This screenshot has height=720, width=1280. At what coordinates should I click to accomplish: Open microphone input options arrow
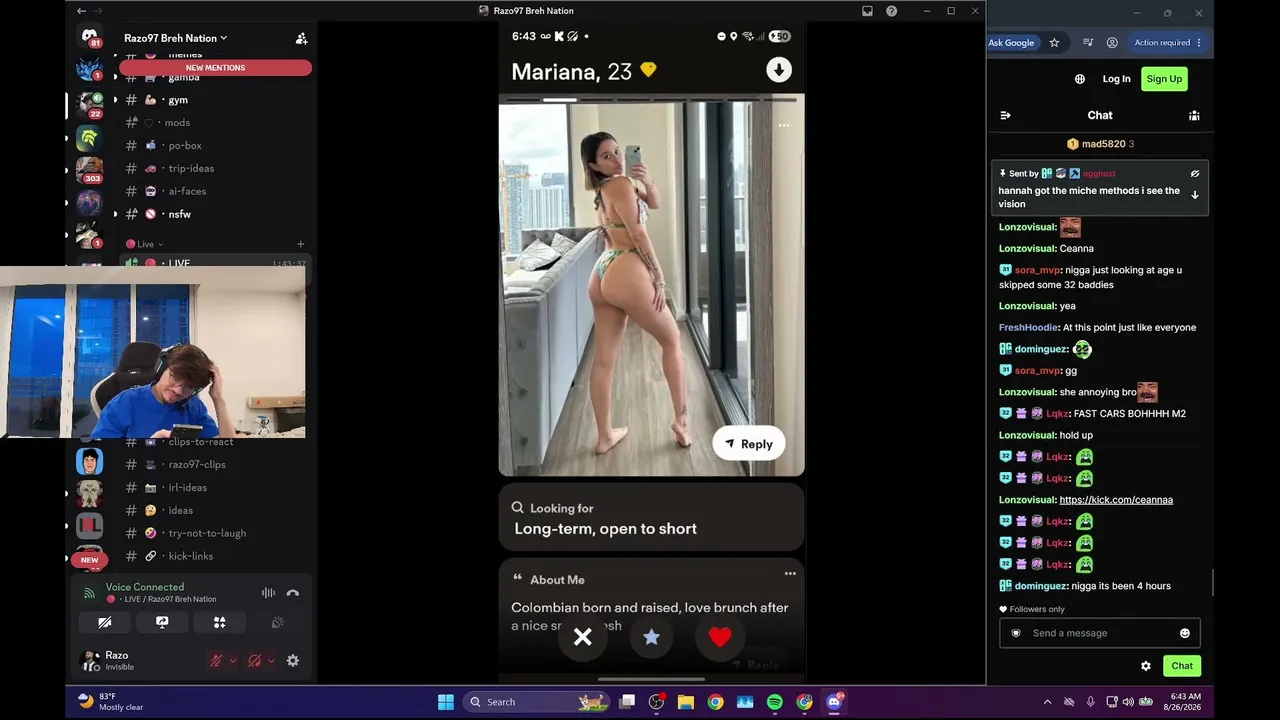click(233, 661)
